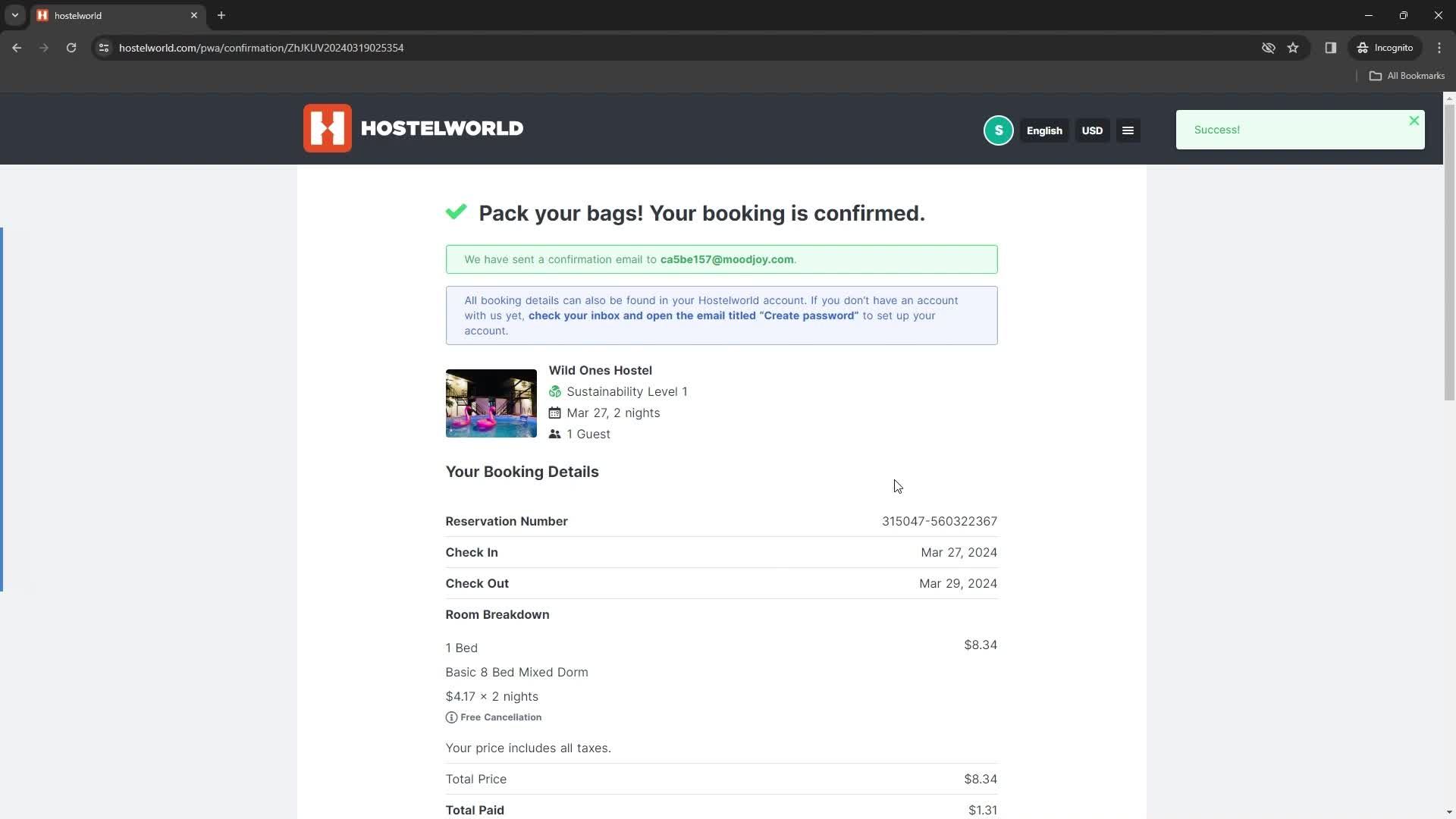Image resolution: width=1456 pixels, height=819 pixels.
Task: Reload the confirmation page
Action: (x=71, y=48)
